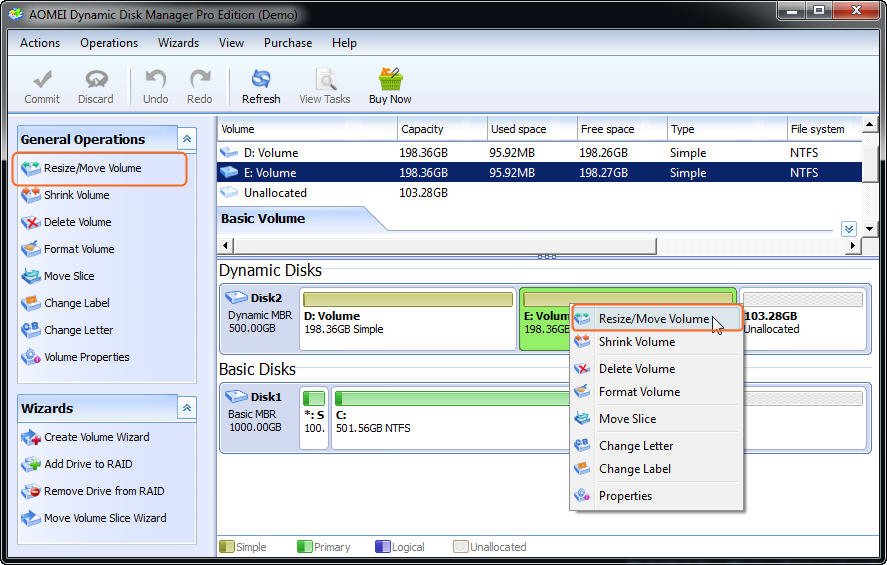Image resolution: width=887 pixels, height=565 pixels.
Task: Click horizontal scrollbar right arrow
Action: click(x=853, y=245)
